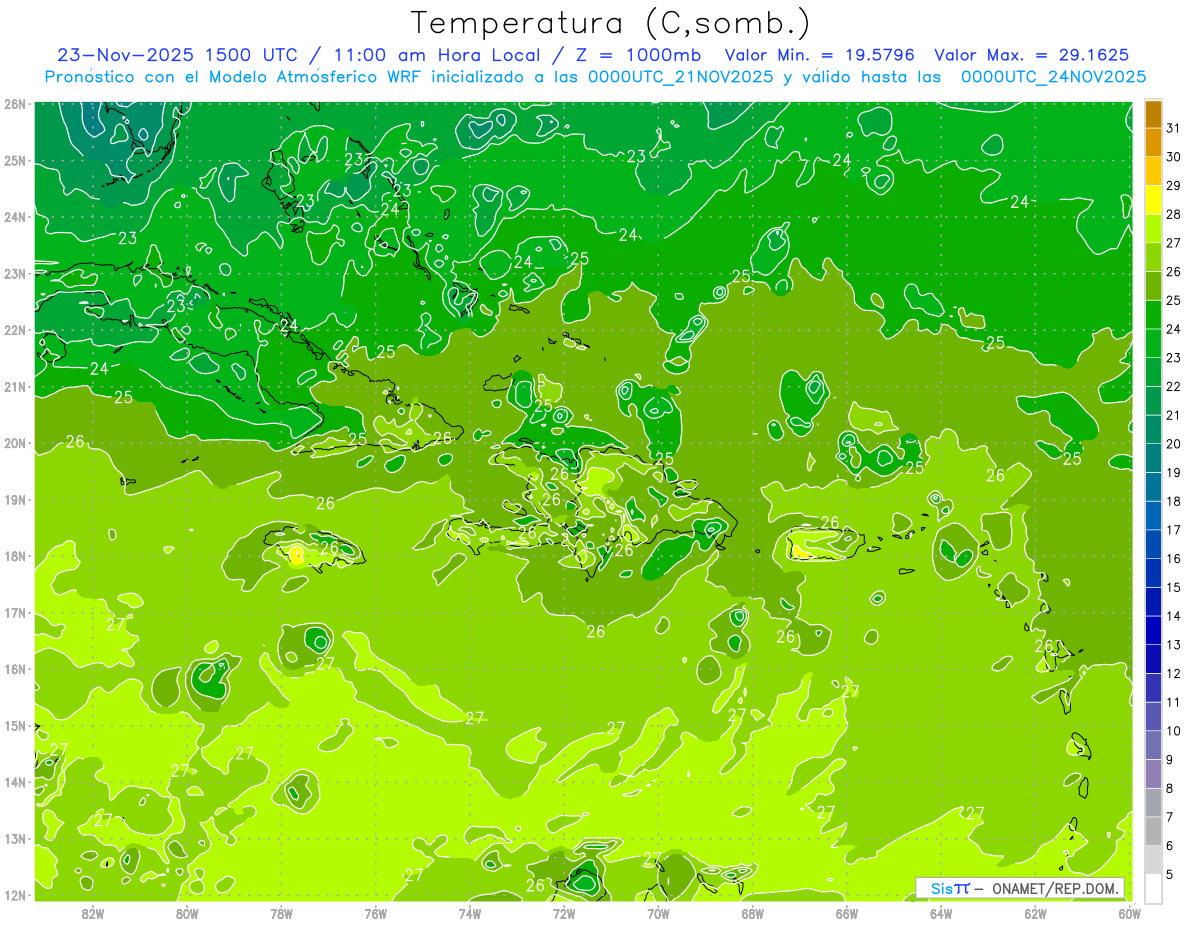This screenshot has width=1200, height=927.
Task: Click the "64W" longitude axis label
Action: click(x=941, y=913)
